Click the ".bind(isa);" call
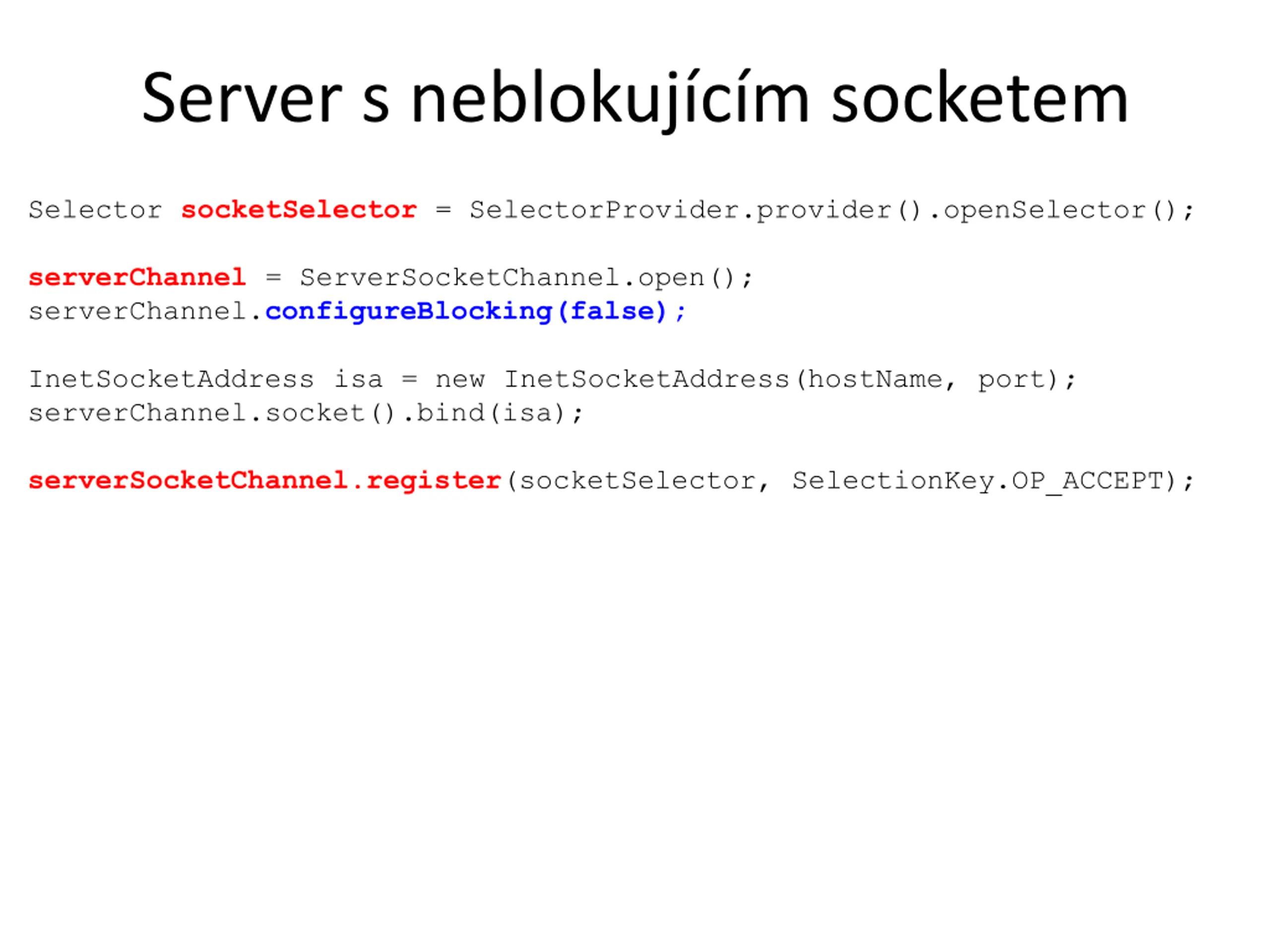 pyautogui.click(x=493, y=414)
